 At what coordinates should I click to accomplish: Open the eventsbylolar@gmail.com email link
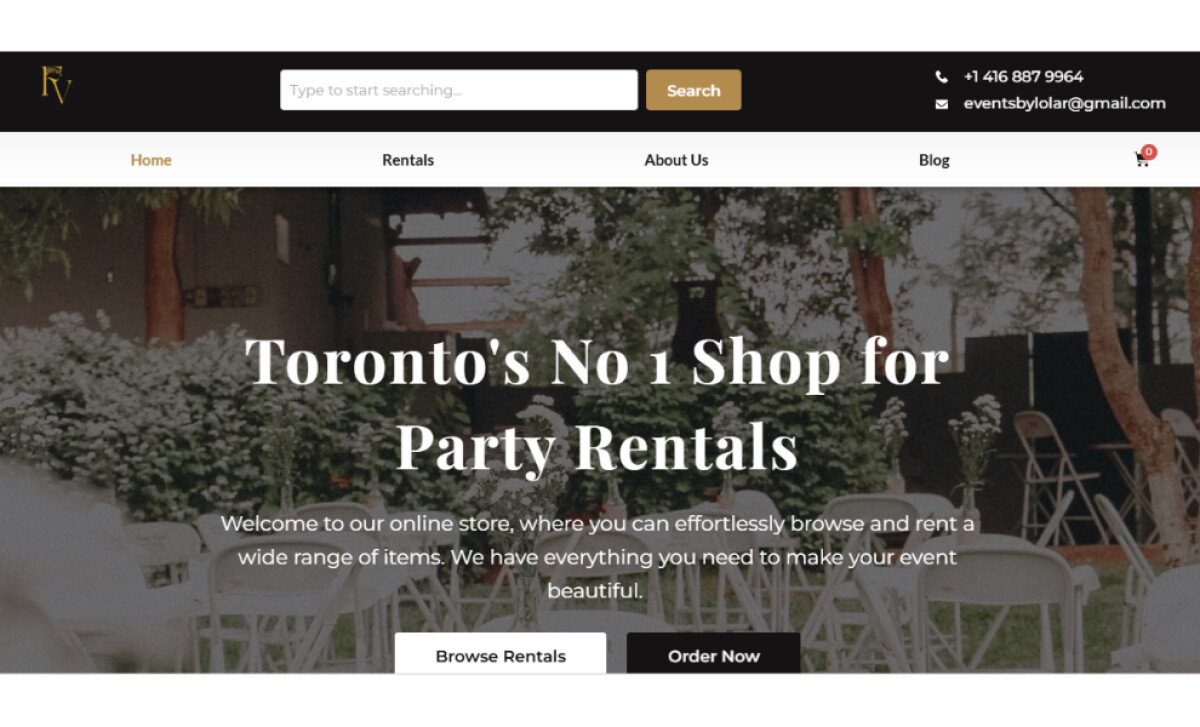(x=1064, y=103)
